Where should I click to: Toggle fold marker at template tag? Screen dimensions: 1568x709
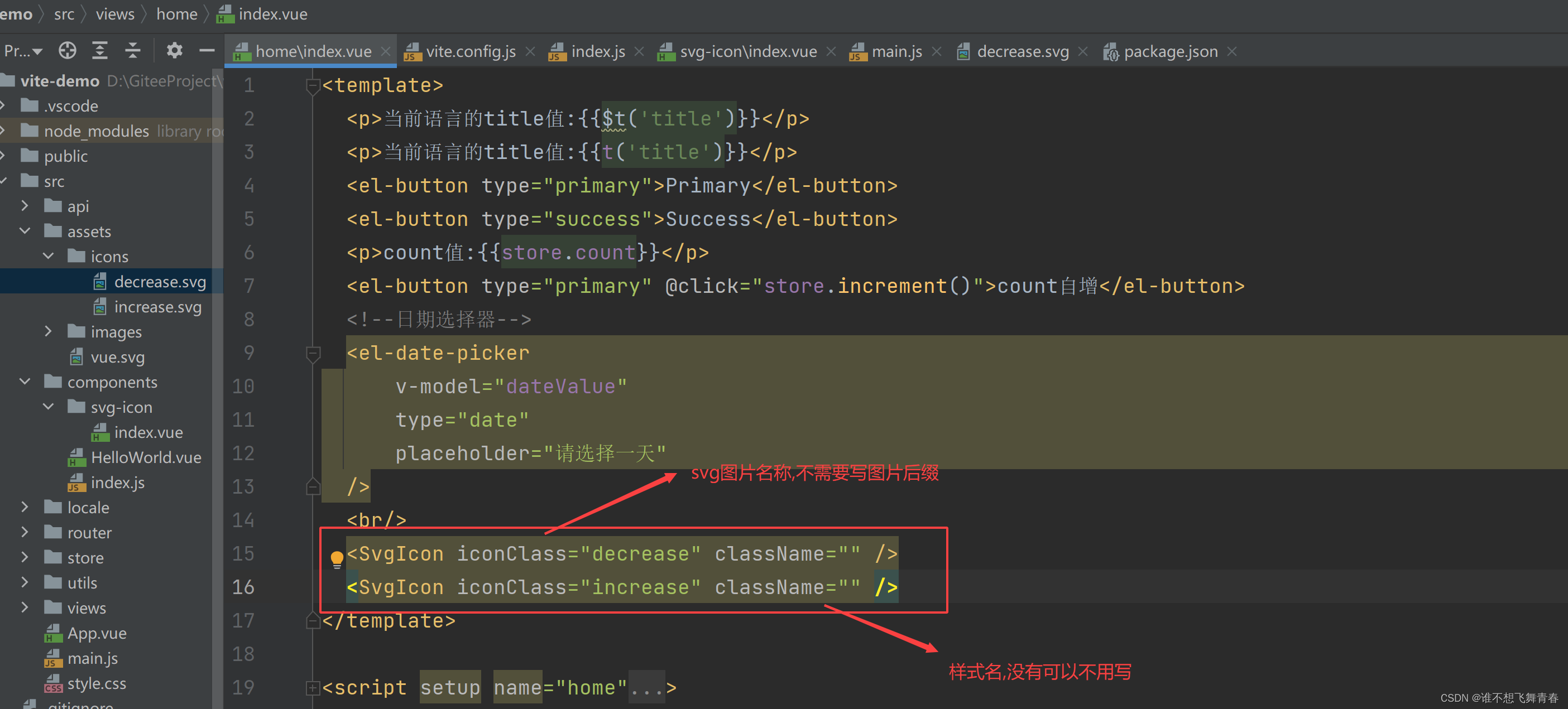(x=313, y=86)
